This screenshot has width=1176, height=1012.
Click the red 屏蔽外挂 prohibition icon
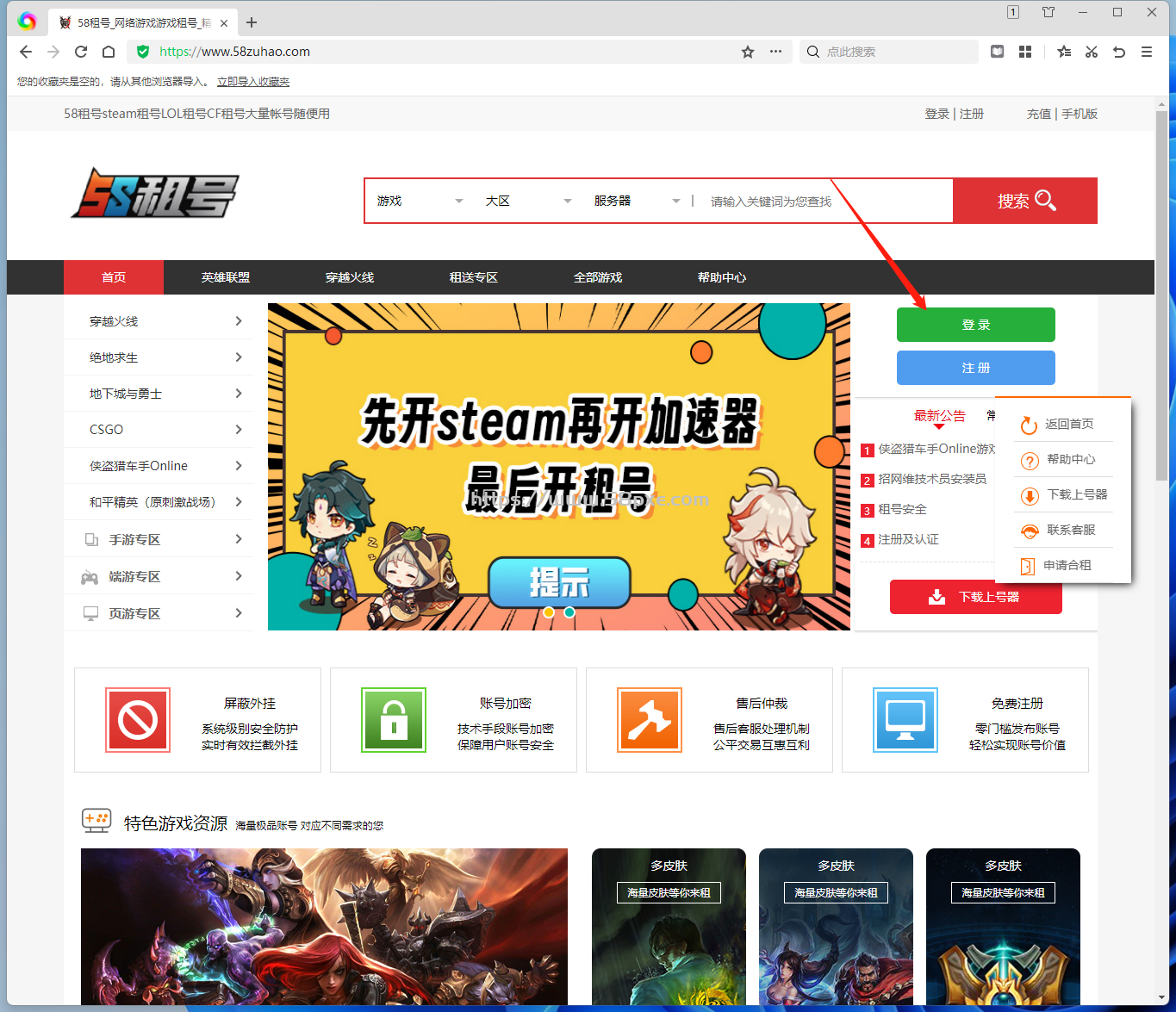pos(138,720)
